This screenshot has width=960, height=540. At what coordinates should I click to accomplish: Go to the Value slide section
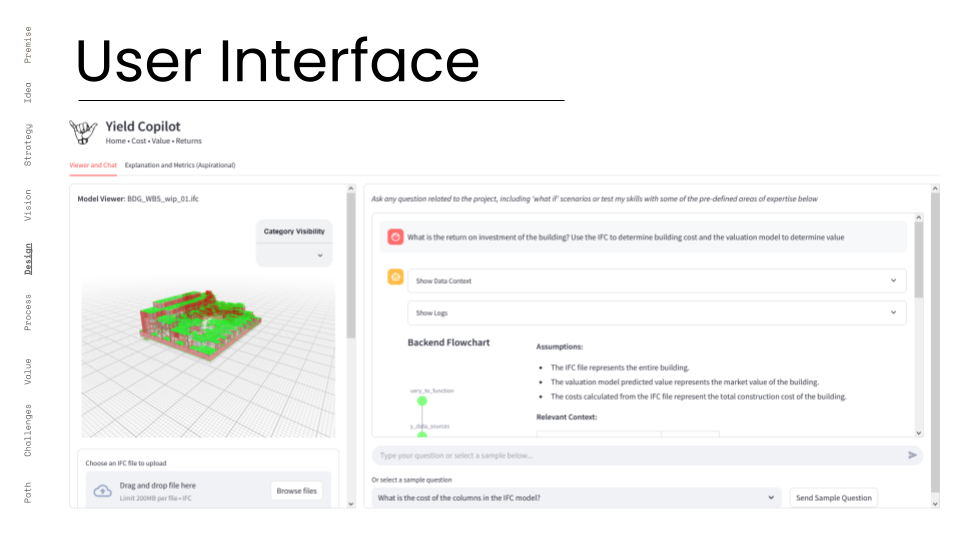[x=28, y=372]
